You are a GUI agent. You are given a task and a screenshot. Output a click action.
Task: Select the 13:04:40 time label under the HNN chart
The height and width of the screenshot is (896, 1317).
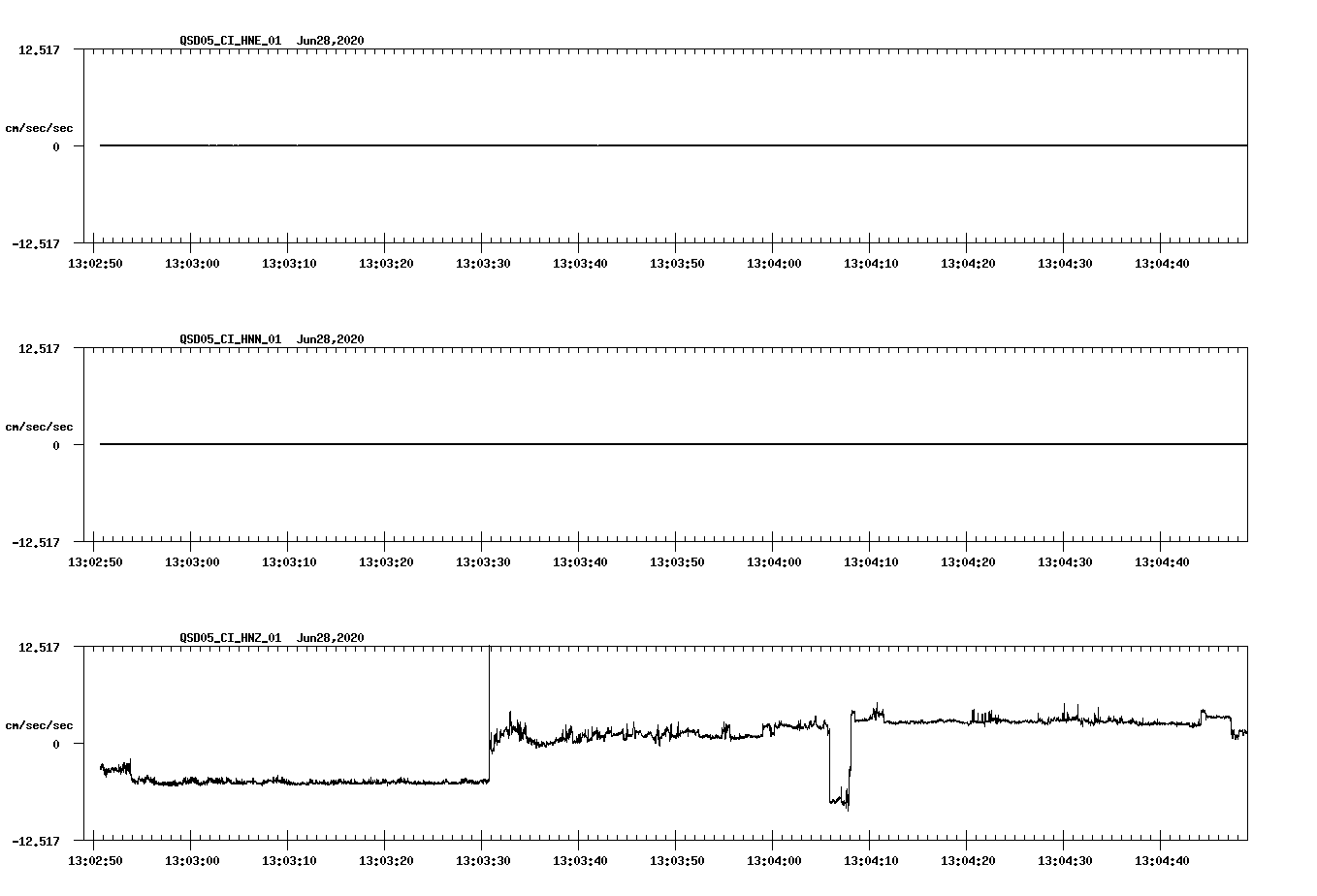coord(1162,562)
